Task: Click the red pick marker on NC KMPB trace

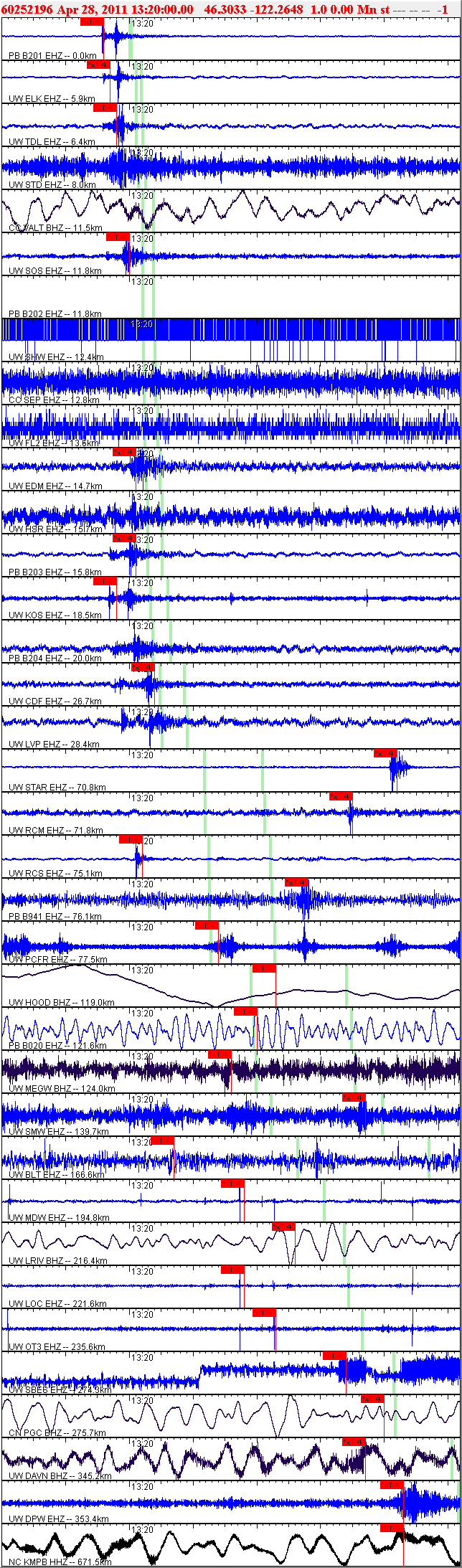Action: pyautogui.click(x=392, y=1528)
